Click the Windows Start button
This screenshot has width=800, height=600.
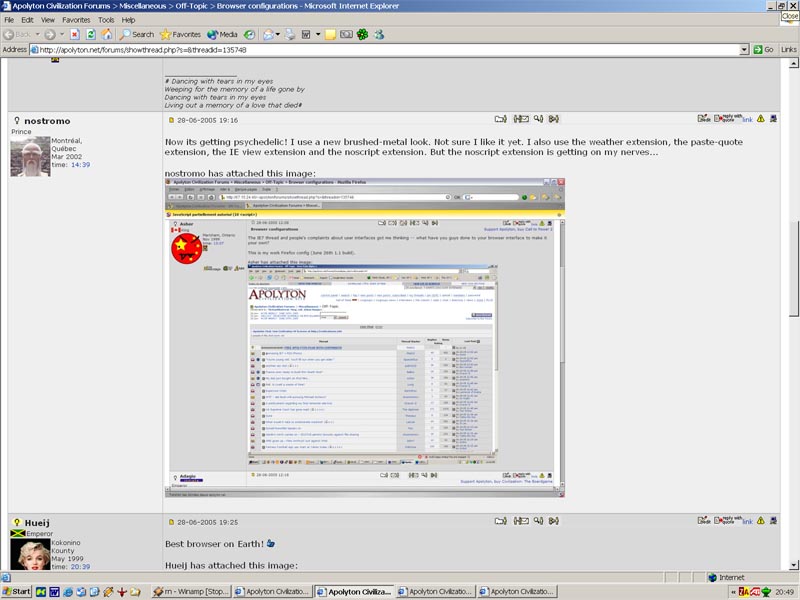coord(17,591)
